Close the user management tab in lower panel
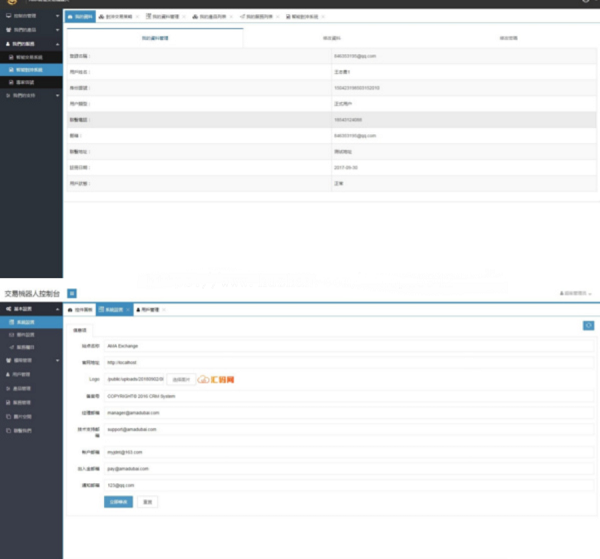This screenshot has height=559, width=600. click(166, 310)
